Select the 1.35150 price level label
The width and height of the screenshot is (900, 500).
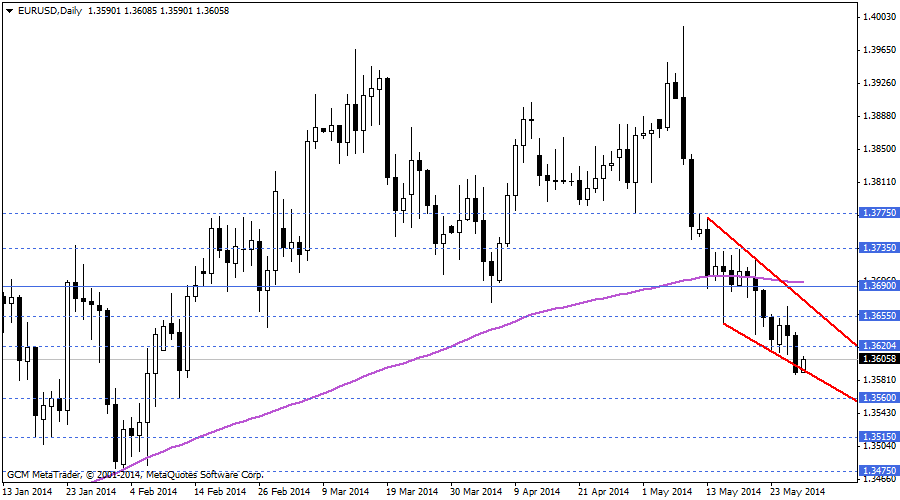click(879, 437)
